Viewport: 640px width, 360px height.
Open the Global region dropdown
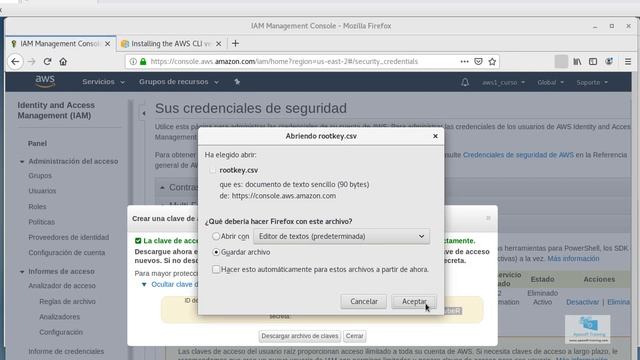(550, 82)
